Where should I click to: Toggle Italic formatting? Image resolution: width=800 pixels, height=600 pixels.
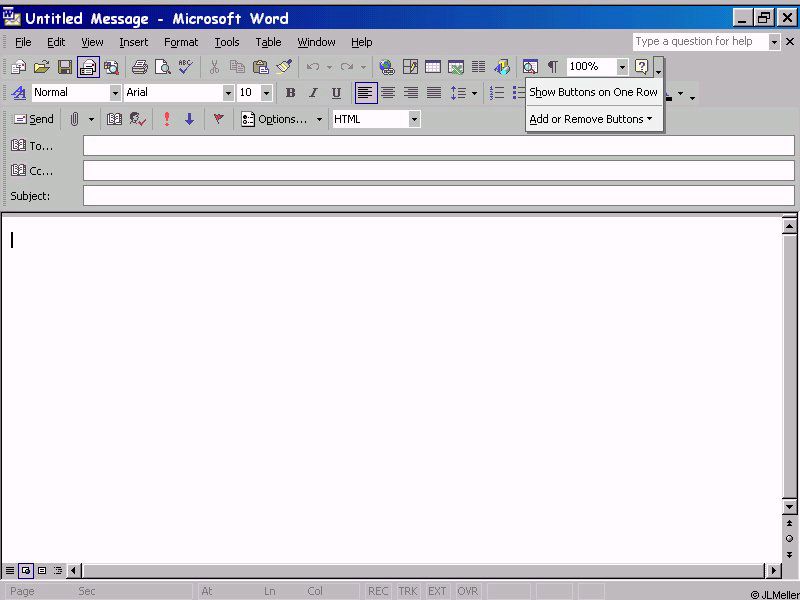(x=313, y=93)
